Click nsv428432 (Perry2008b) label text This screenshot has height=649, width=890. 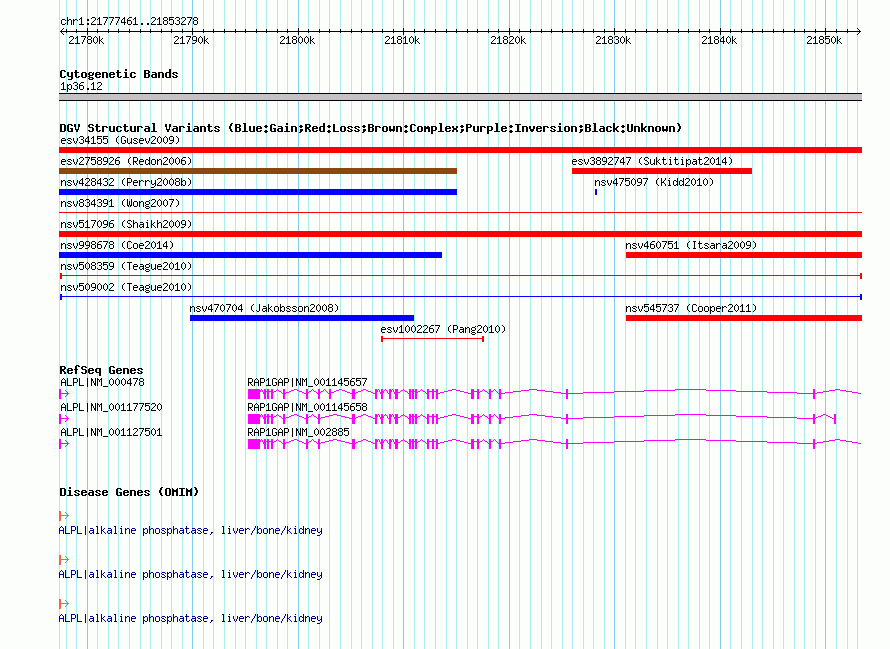pos(126,182)
